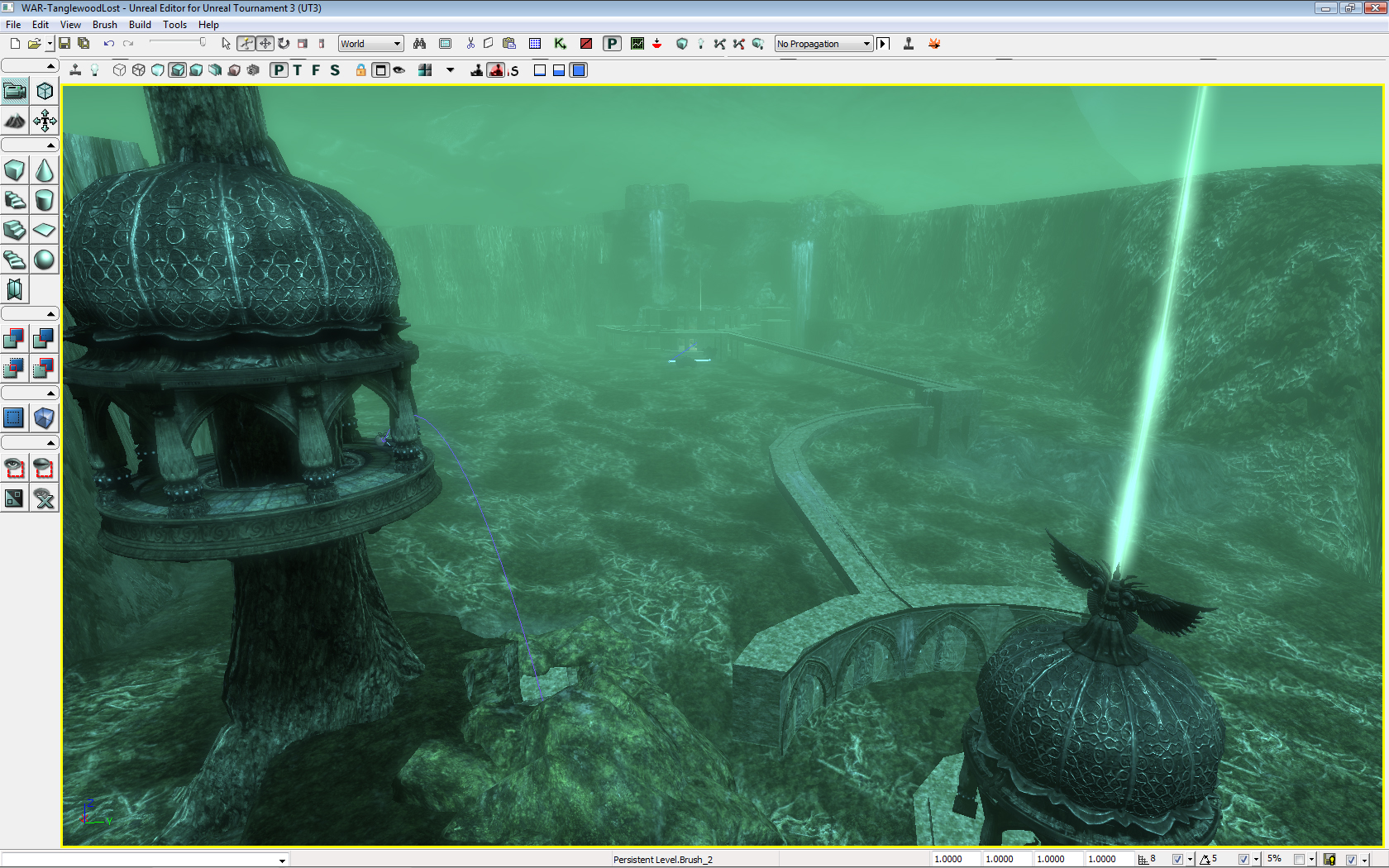Toggle scale snapping 5% checkbox
This screenshot has height=868, width=1389.
pos(1299,859)
